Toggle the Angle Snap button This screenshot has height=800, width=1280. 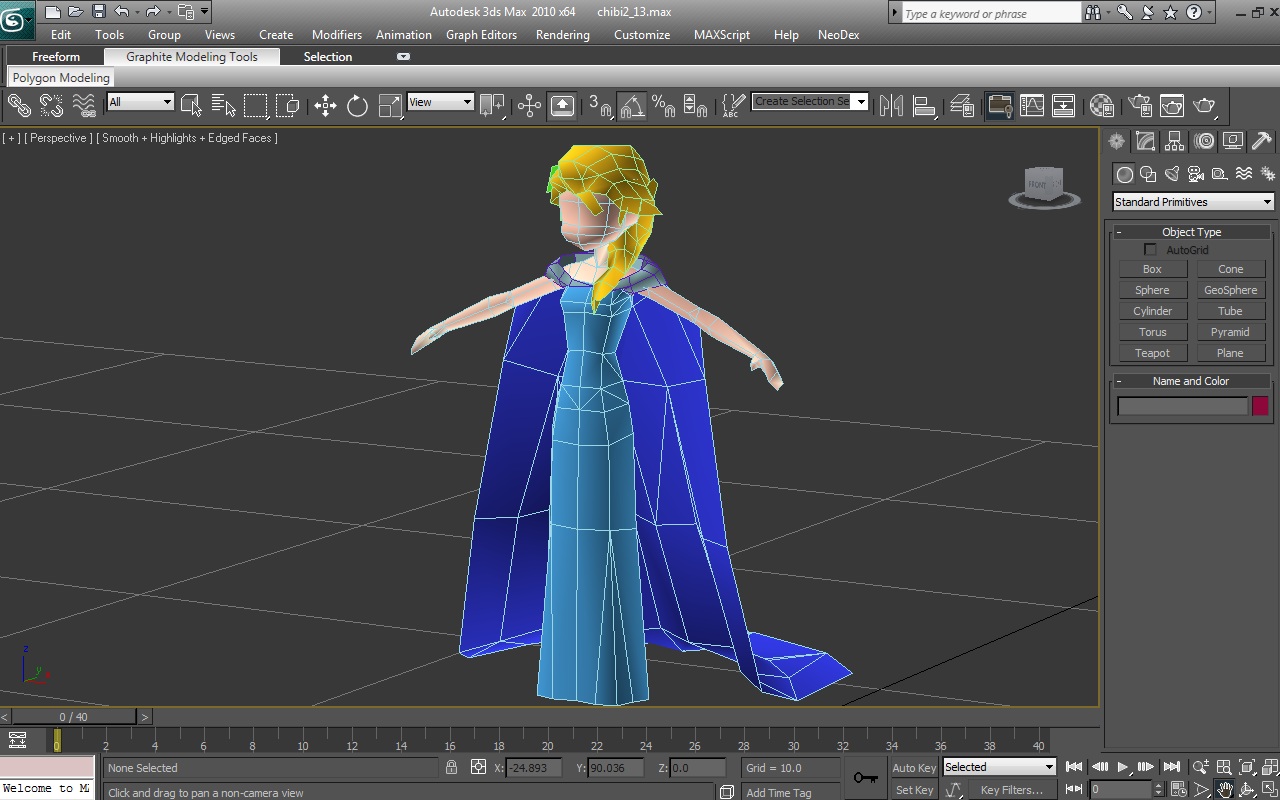click(631, 105)
